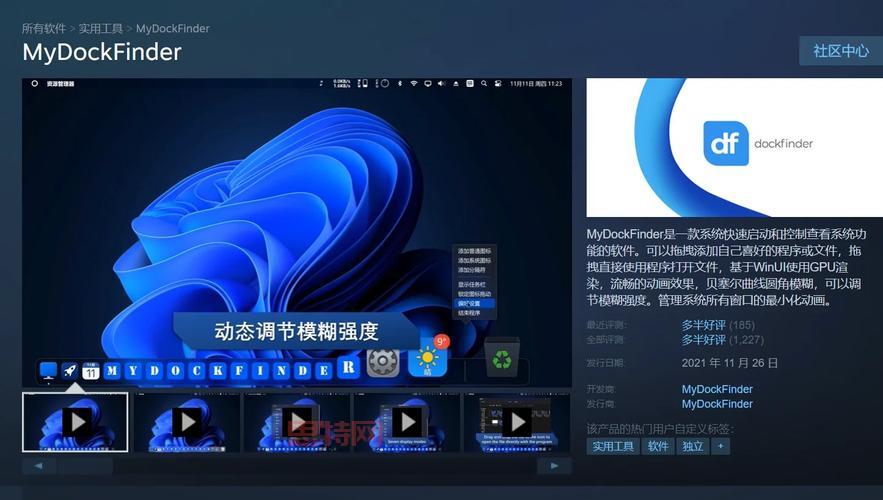Click the control center icon beside the date
883x500 pixels.
coord(498,83)
